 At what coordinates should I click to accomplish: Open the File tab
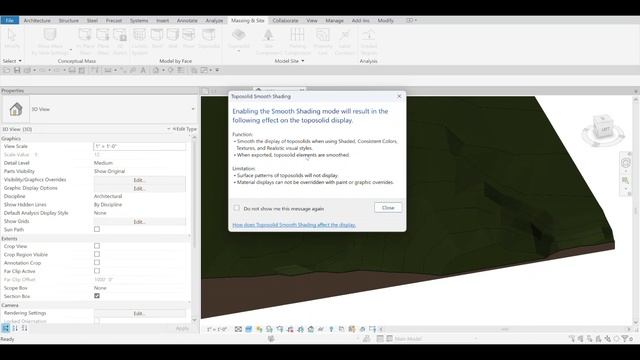[9, 20]
